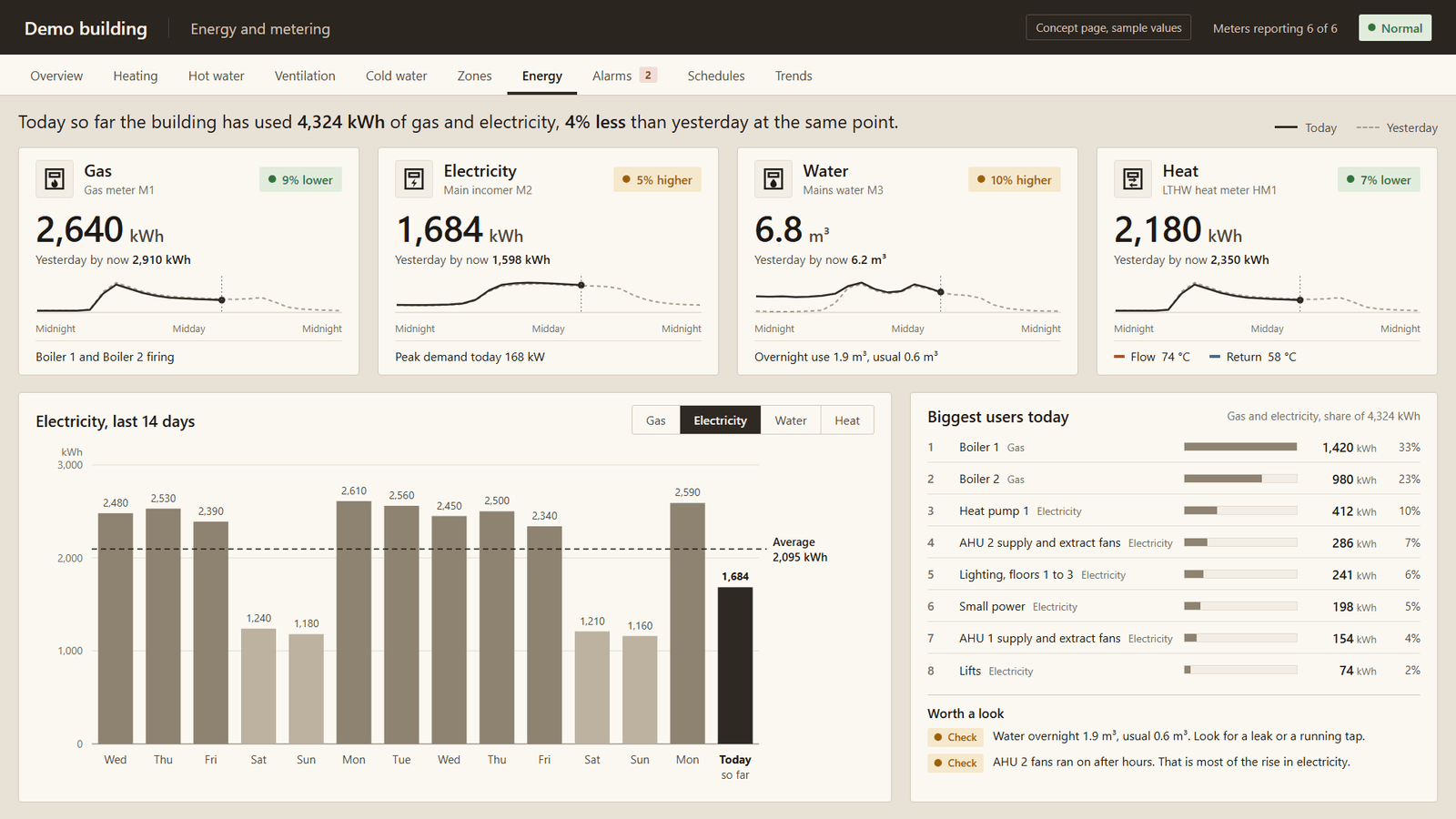Click the Heat pump 1 usage bar
This screenshot has height=819, width=1456.
pyautogui.click(x=1240, y=511)
